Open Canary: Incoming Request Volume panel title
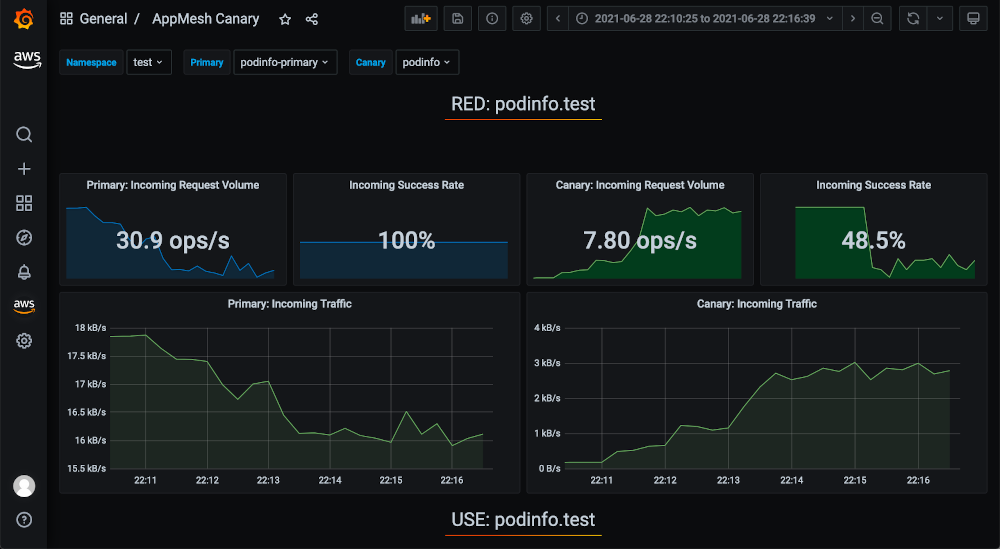This screenshot has width=1000, height=549. coord(640,185)
